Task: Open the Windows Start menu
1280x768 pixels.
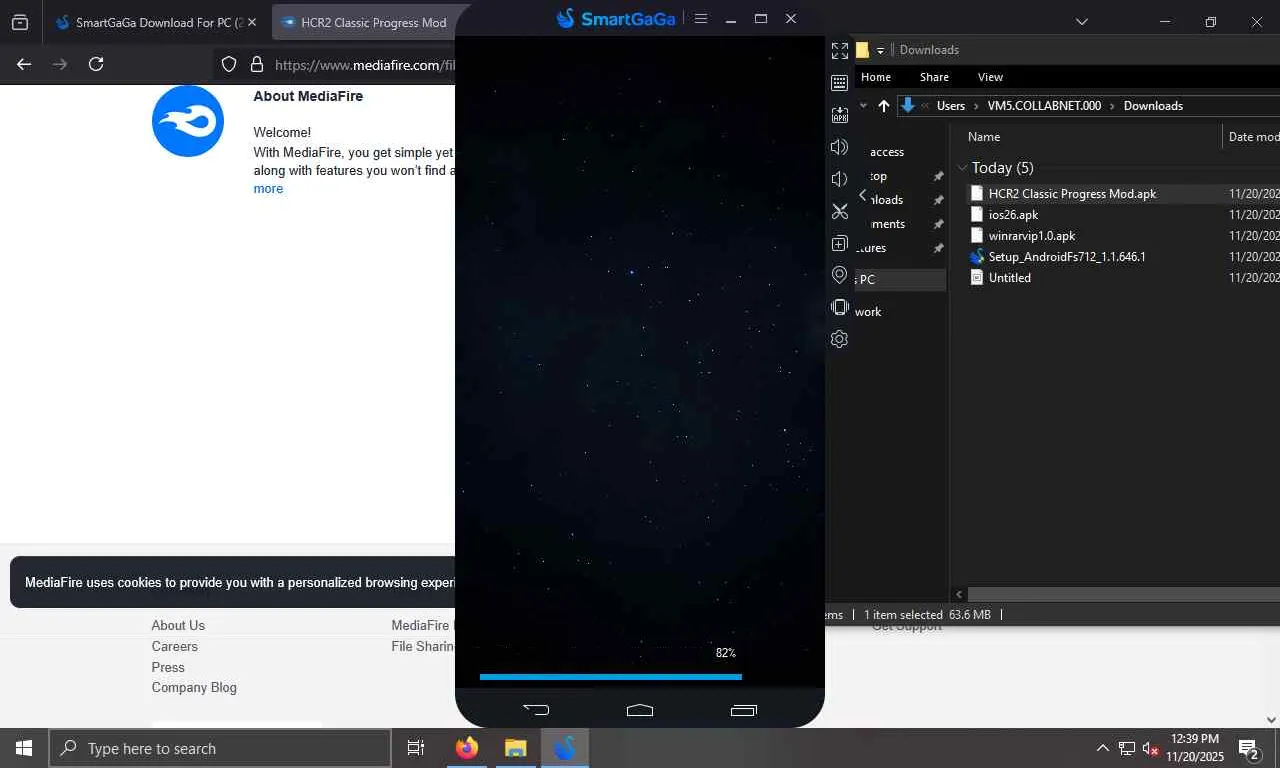Action: 24,748
